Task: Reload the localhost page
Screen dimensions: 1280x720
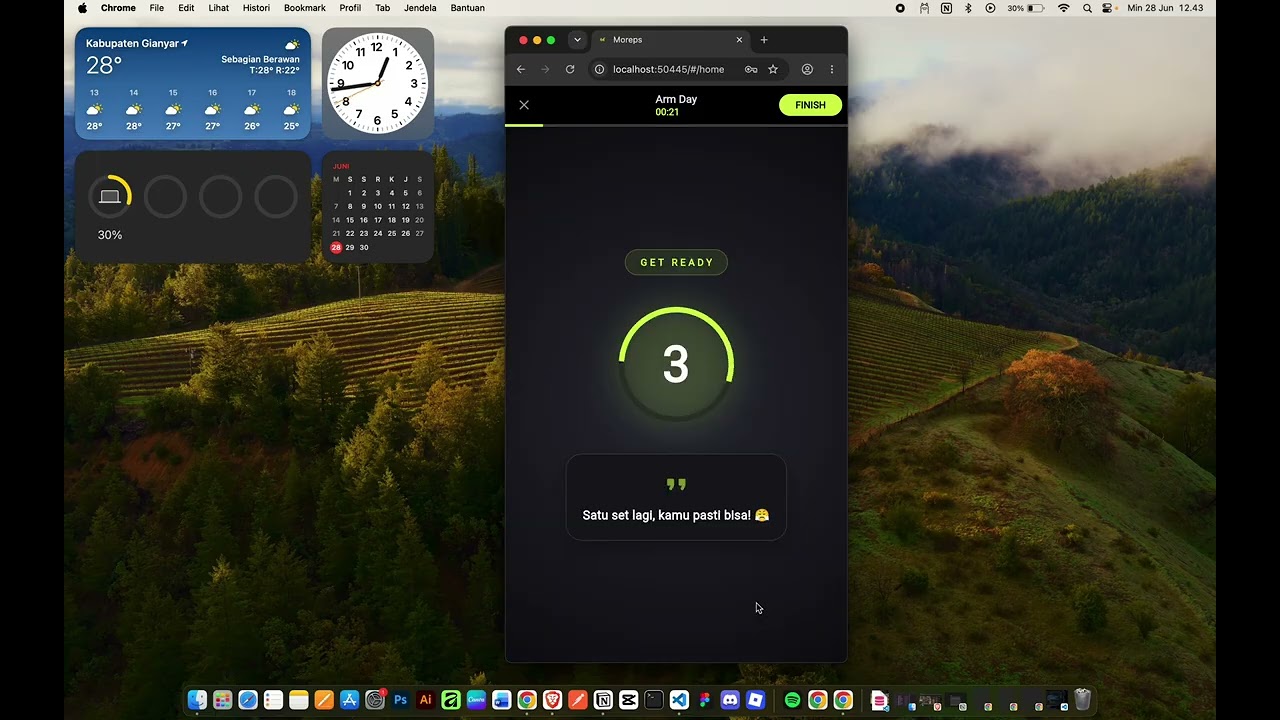Action: pyautogui.click(x=570, y=69)
